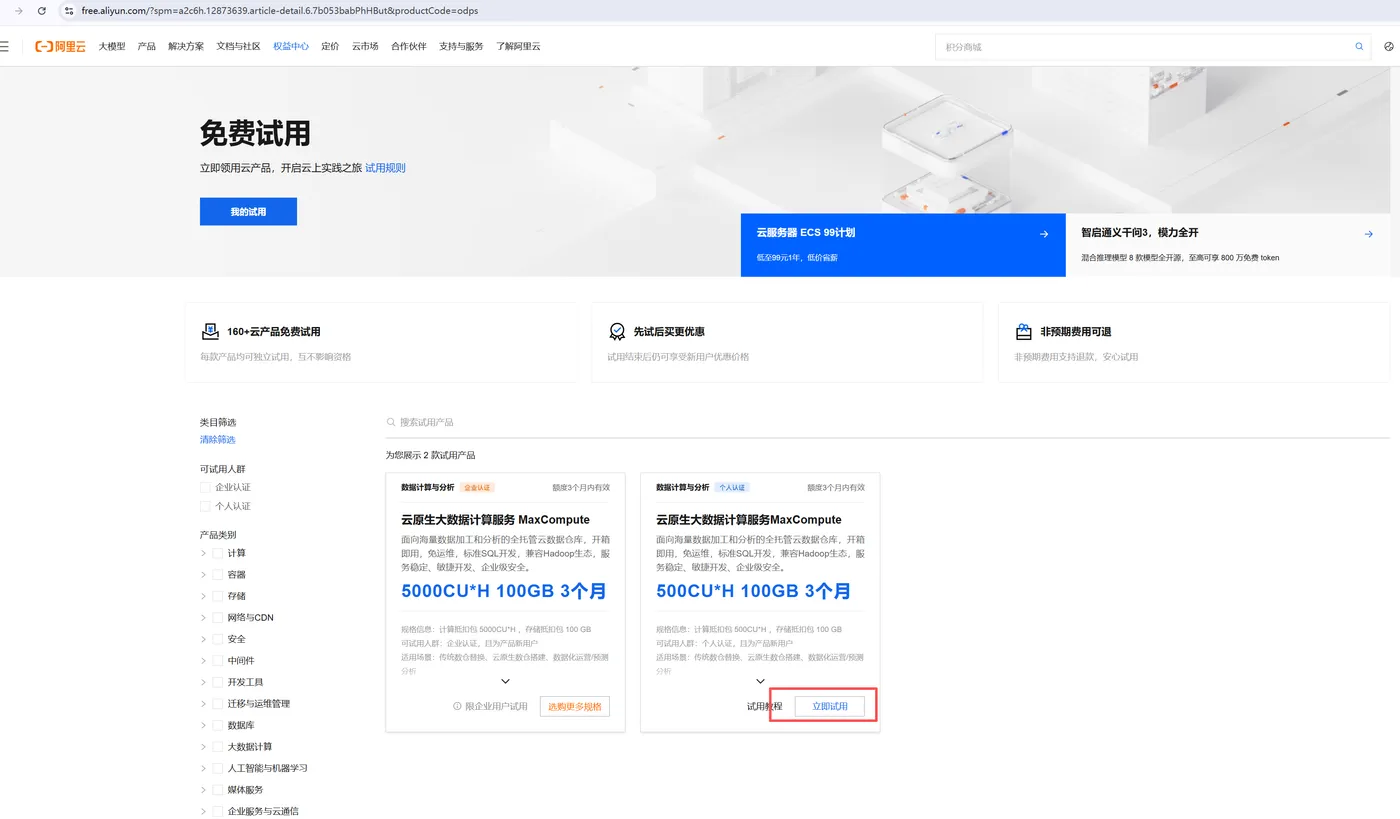Viewport: 1400px width, 819px height.
Task: Check the 计算 category checkbox
Action: 218,553
